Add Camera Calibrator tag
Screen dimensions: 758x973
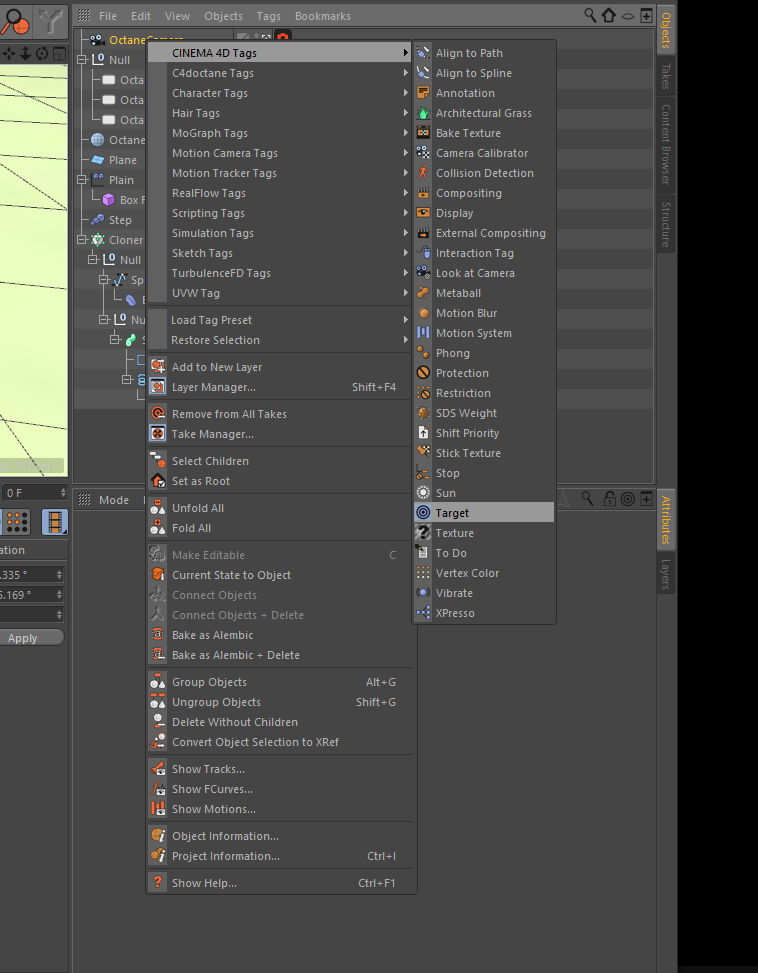(x=484, y=153)
